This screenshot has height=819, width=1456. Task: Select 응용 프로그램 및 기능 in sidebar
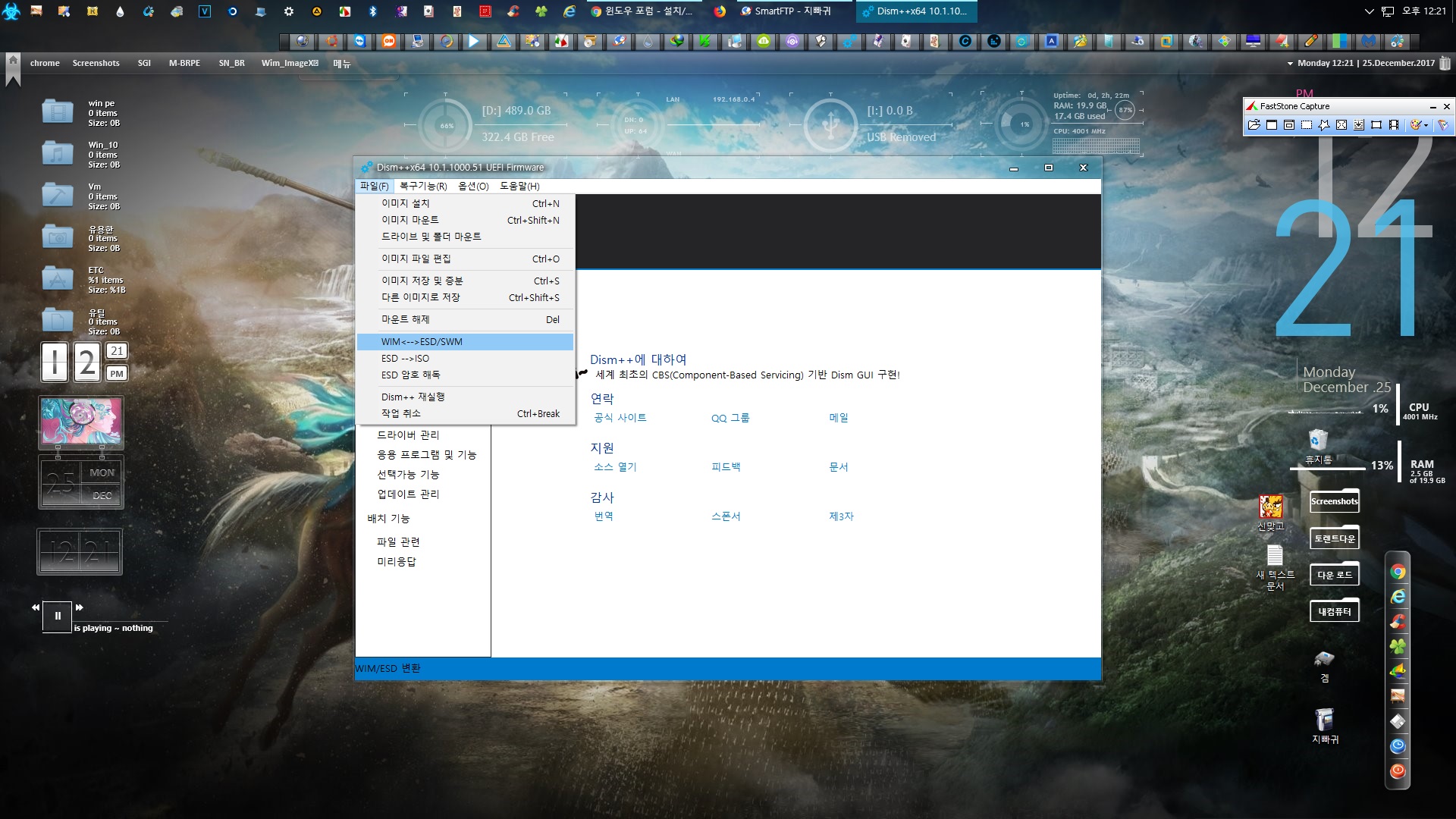[x=426, y=455]
